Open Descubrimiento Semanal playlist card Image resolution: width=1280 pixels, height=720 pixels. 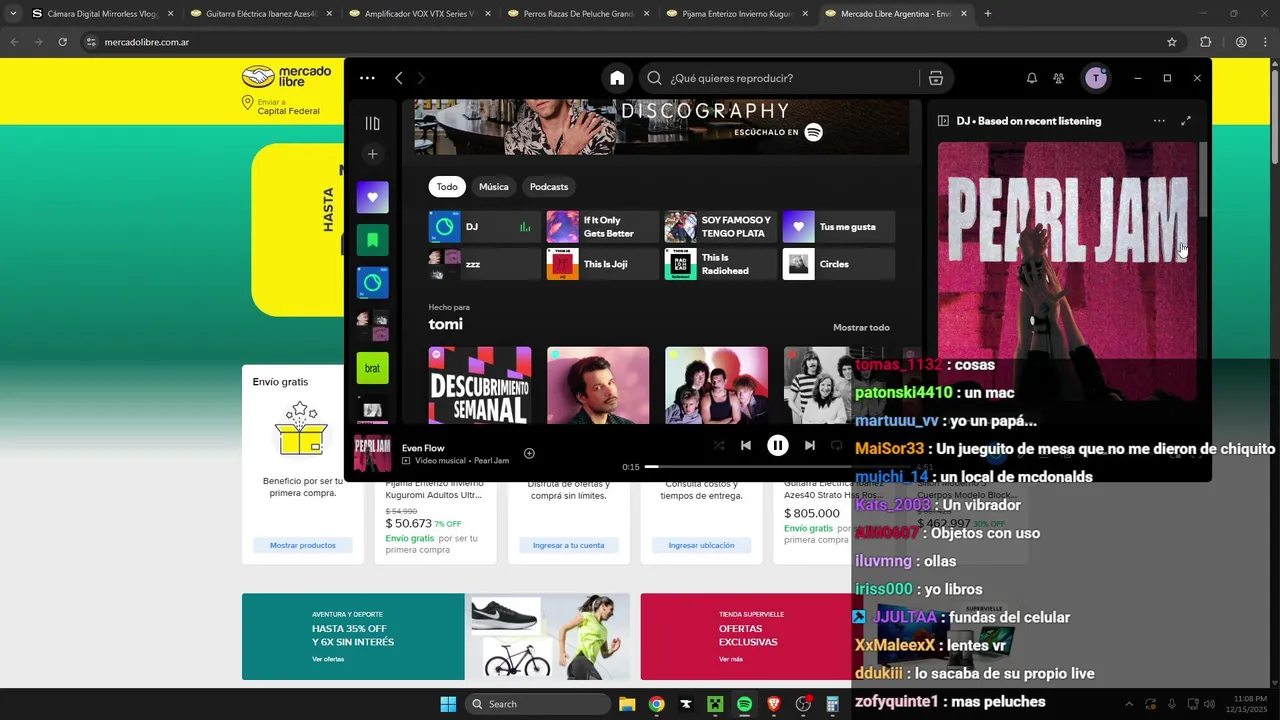coord(480,386)
